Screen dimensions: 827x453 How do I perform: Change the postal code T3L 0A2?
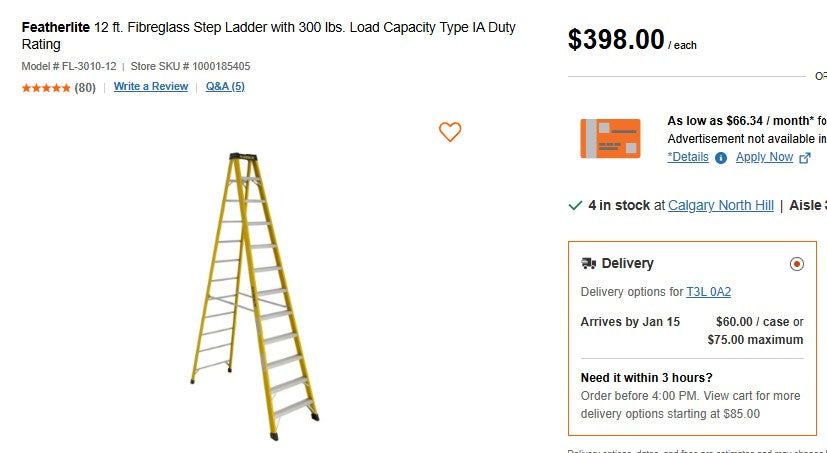708,292
